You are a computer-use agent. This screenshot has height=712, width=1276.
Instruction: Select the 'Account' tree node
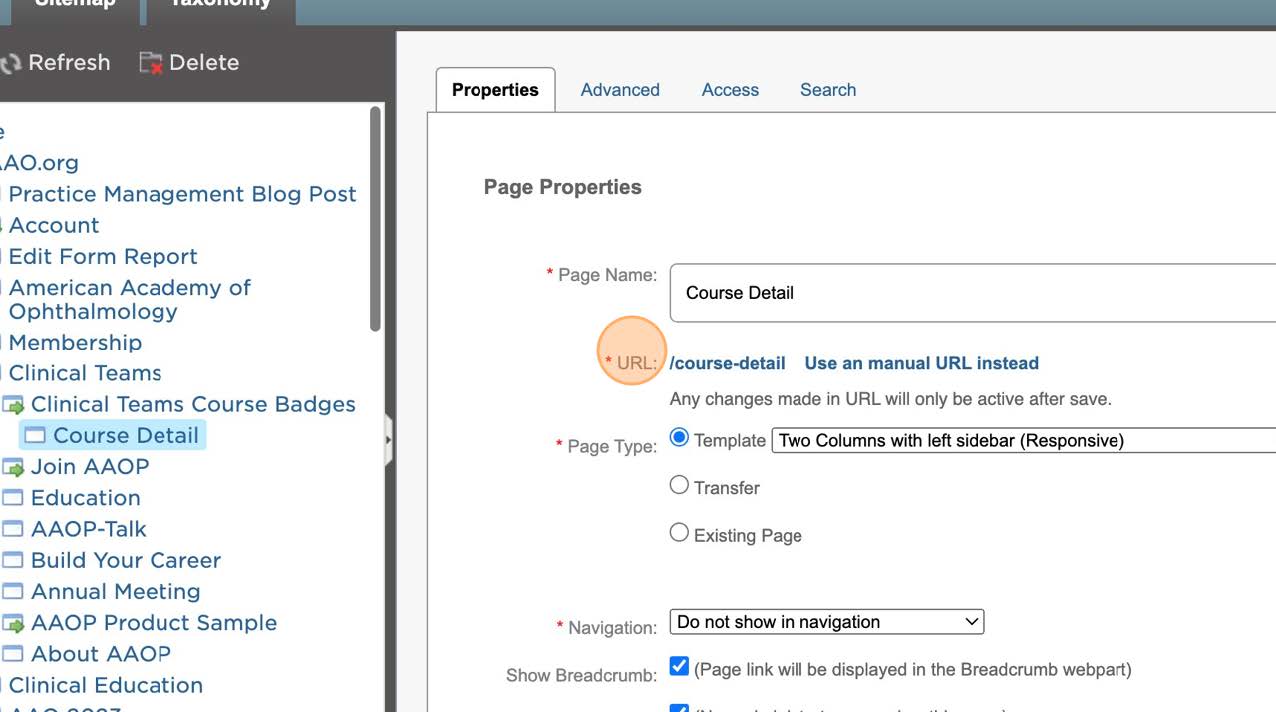pyautogui.click(x=54, y=225)
